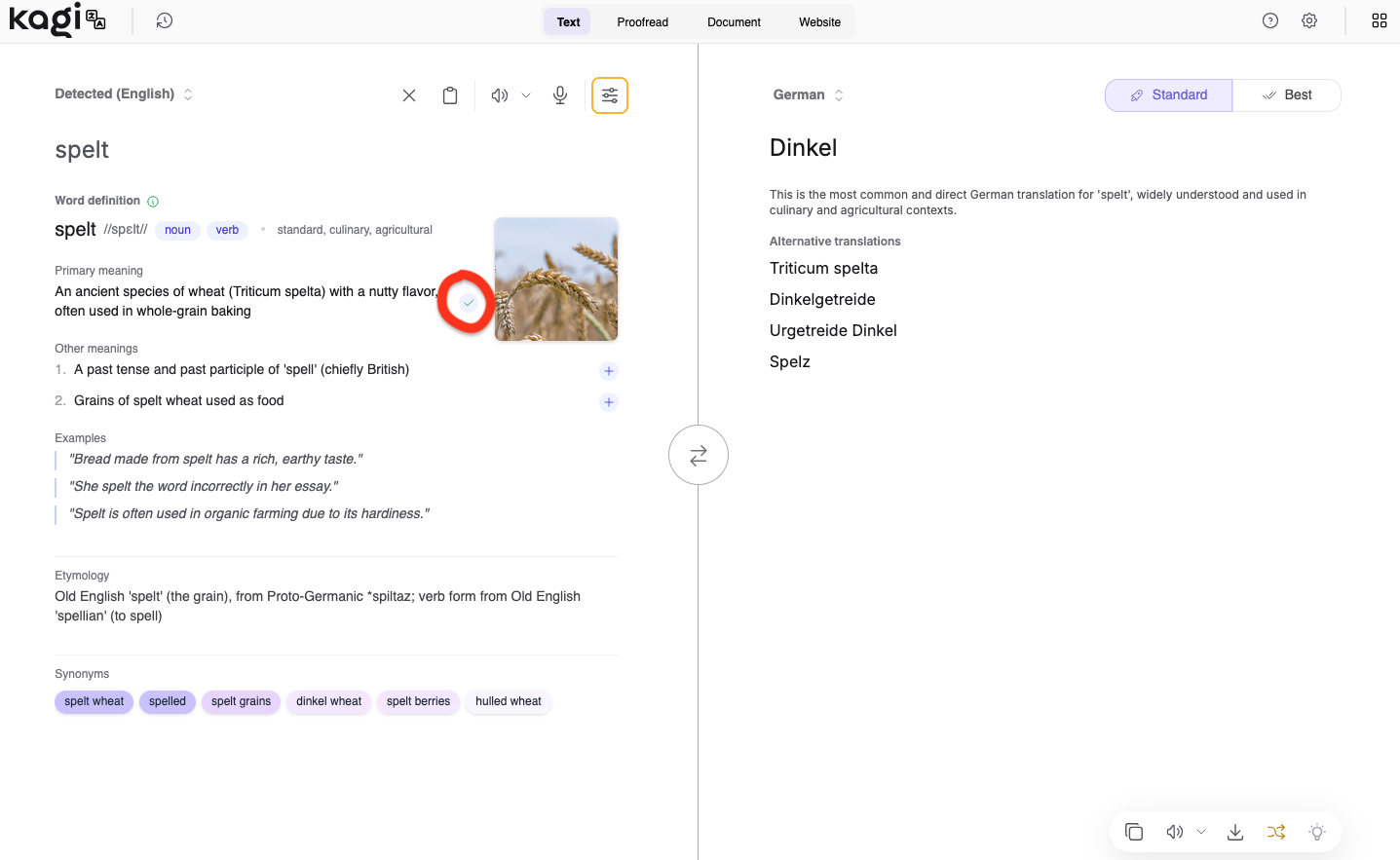Start voice input with microphone
Image resolution: width=1400 pixels, height=860 pixels.
(x=560, y=95)
